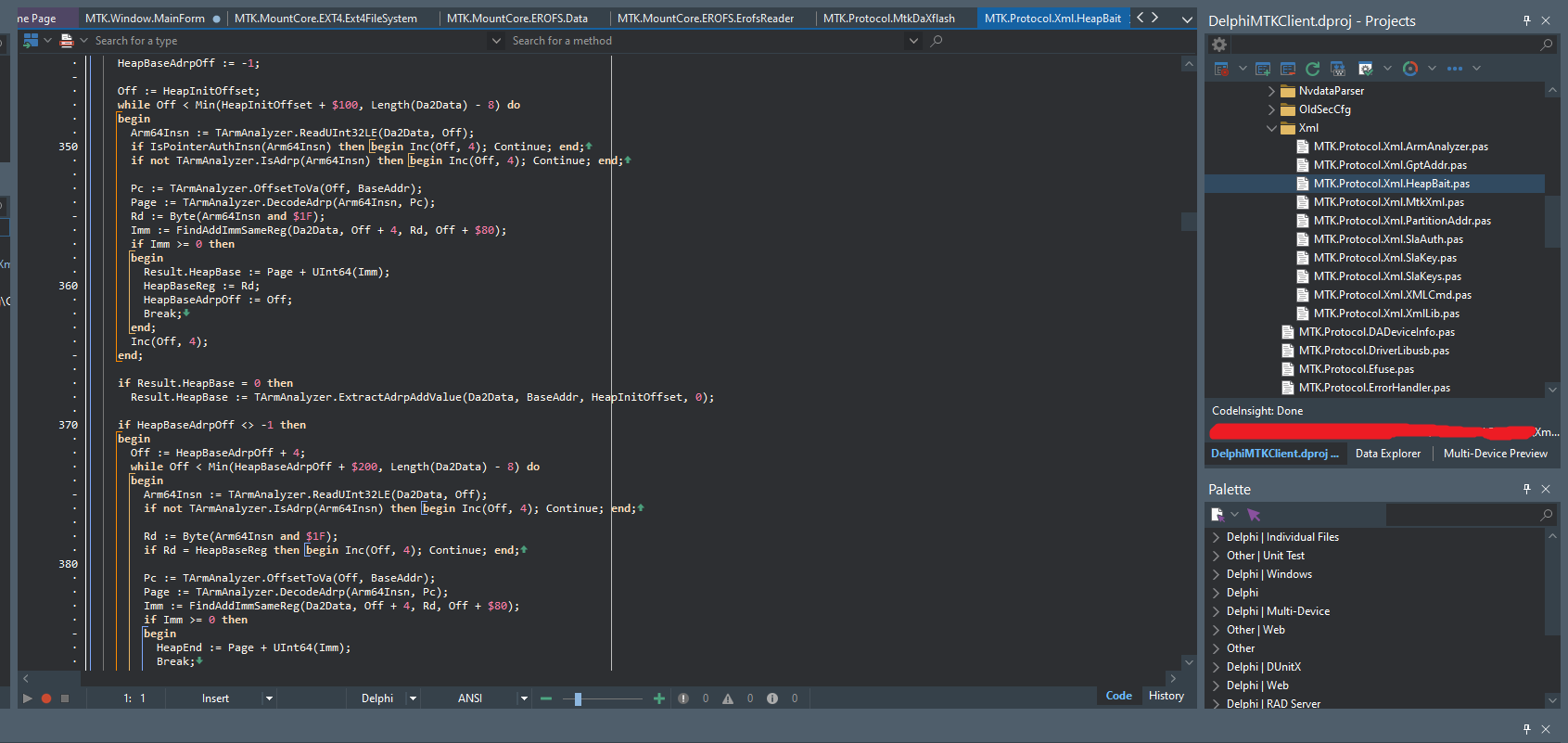The image size is (1568, 743).
Task: Toggle the Projects panel pin
Action: [x=1526, y=20]
